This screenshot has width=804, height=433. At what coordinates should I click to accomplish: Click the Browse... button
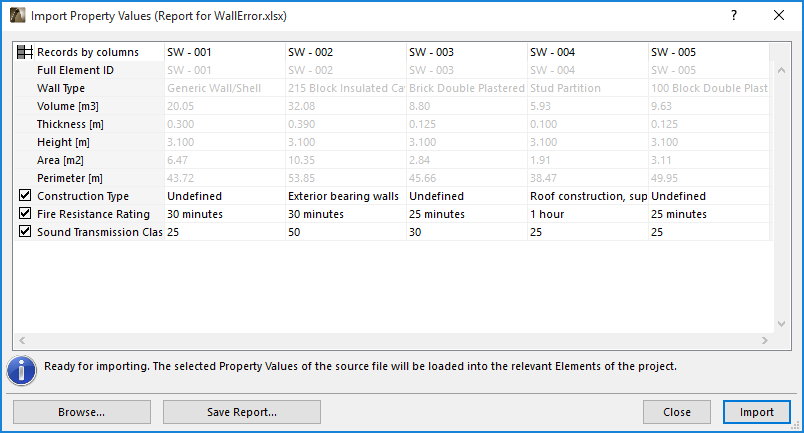[81, 412]
